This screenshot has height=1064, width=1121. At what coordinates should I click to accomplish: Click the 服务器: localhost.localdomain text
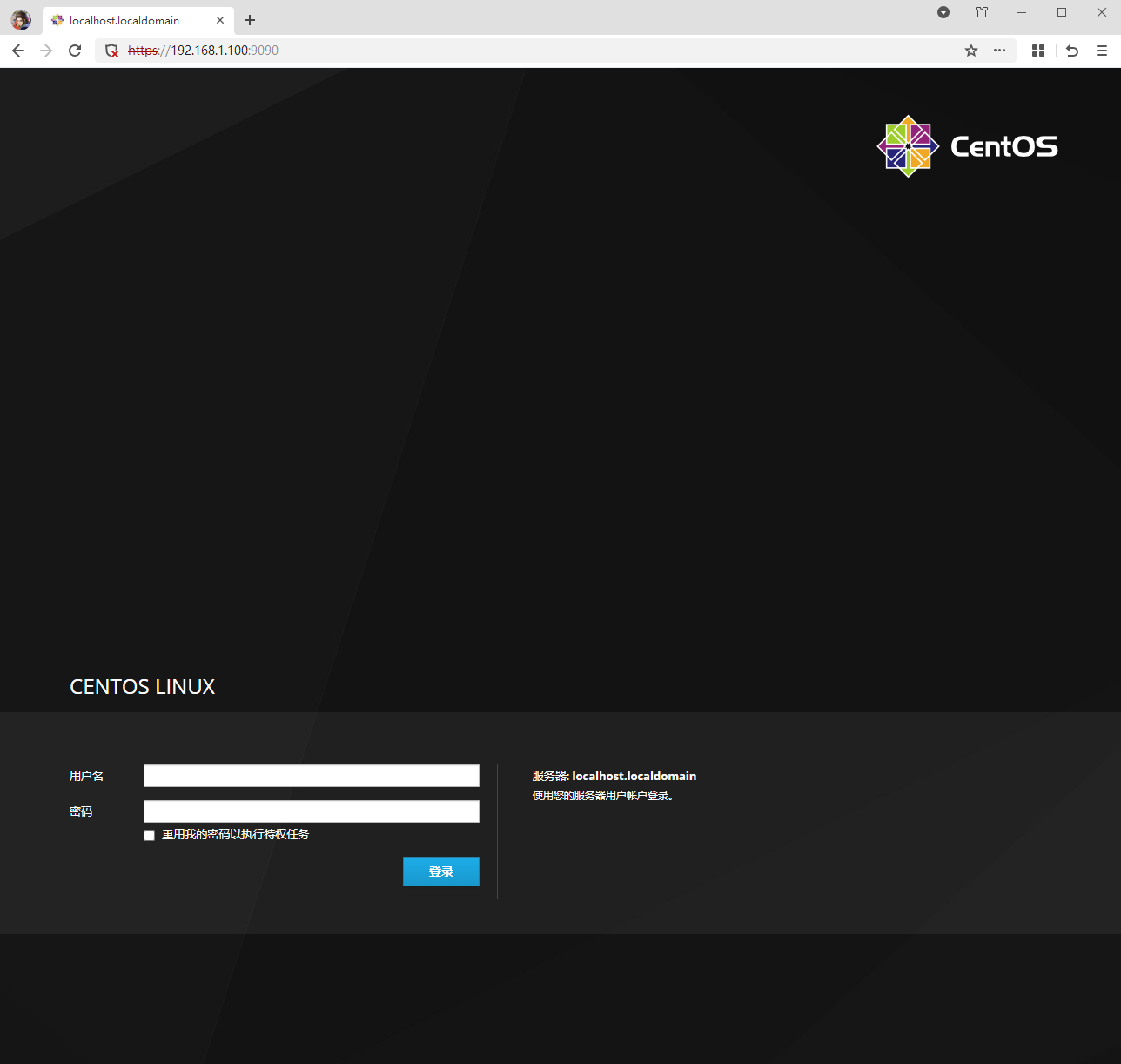click(x=614, y=776)
